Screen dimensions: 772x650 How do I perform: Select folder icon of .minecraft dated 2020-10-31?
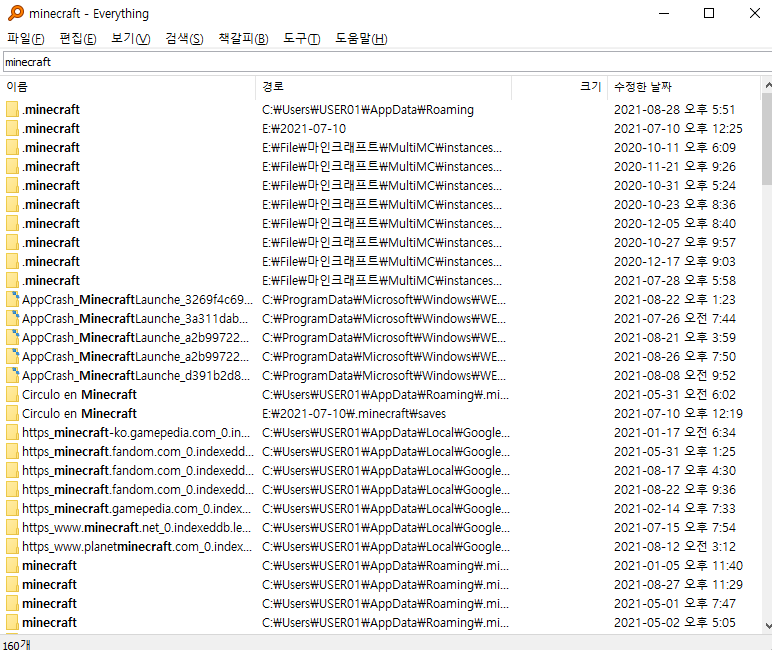12,185
